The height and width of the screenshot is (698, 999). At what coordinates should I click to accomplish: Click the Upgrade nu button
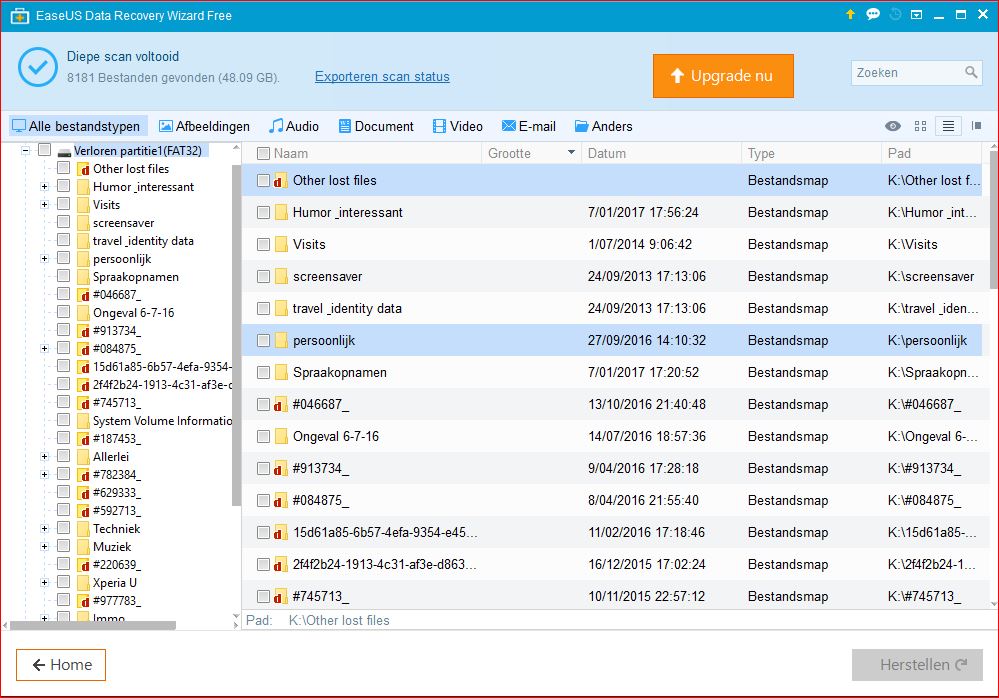point(723,76)
